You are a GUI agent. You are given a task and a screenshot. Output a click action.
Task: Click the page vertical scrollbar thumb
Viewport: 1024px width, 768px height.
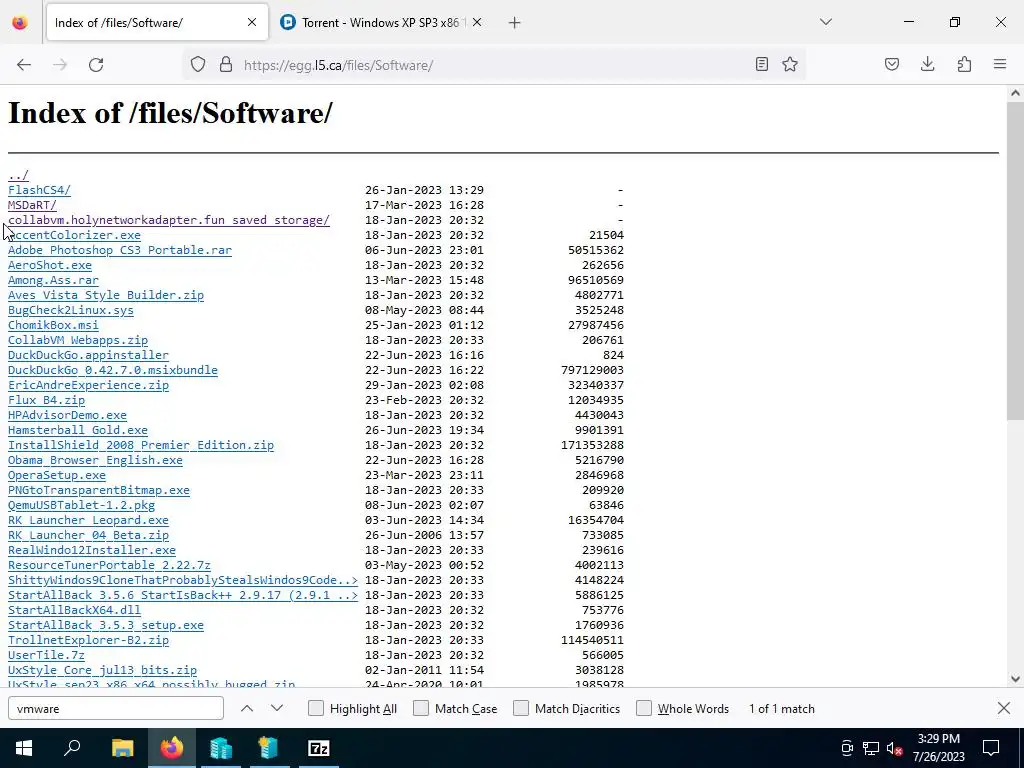[x=1016, y=261]
